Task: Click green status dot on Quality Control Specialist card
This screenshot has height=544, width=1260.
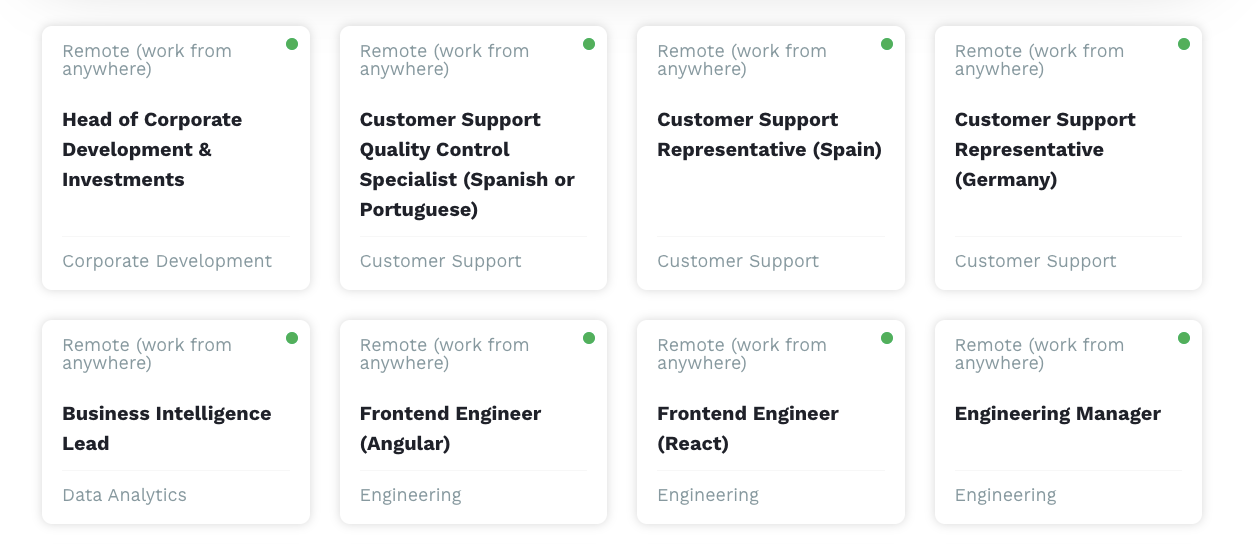Action: (x=589, y=44)
